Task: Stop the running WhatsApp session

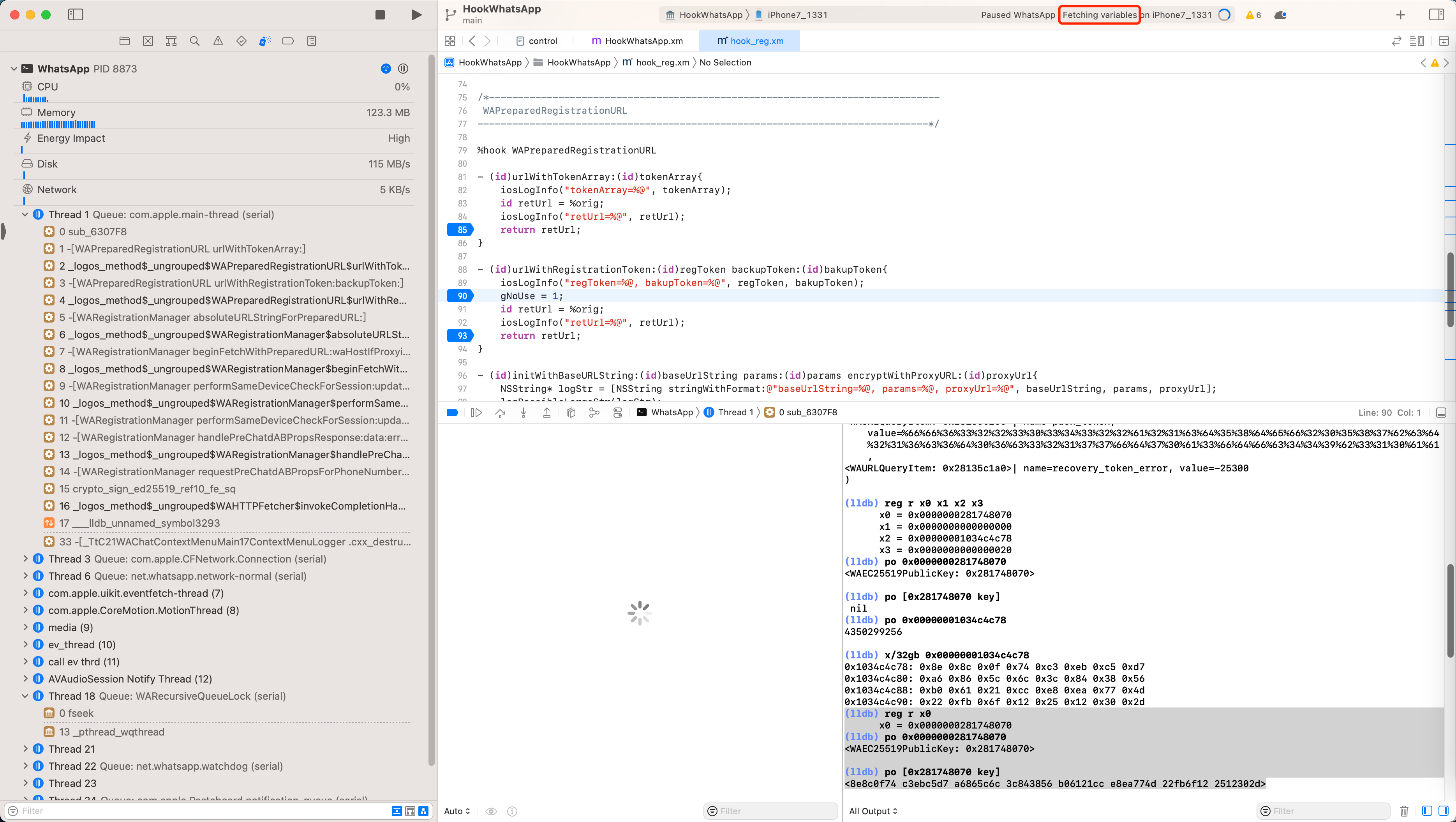Action: [380, 15]
